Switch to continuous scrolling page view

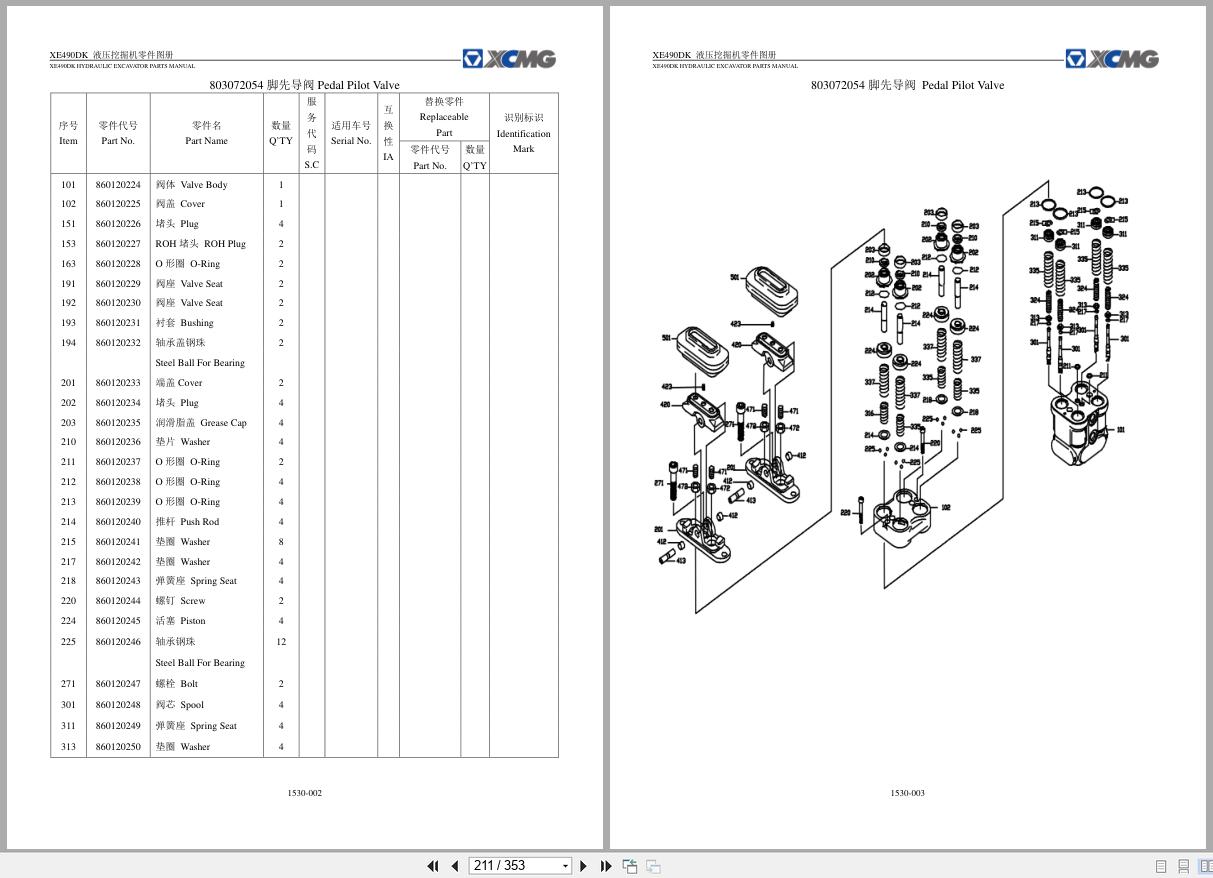[1183, 866]
